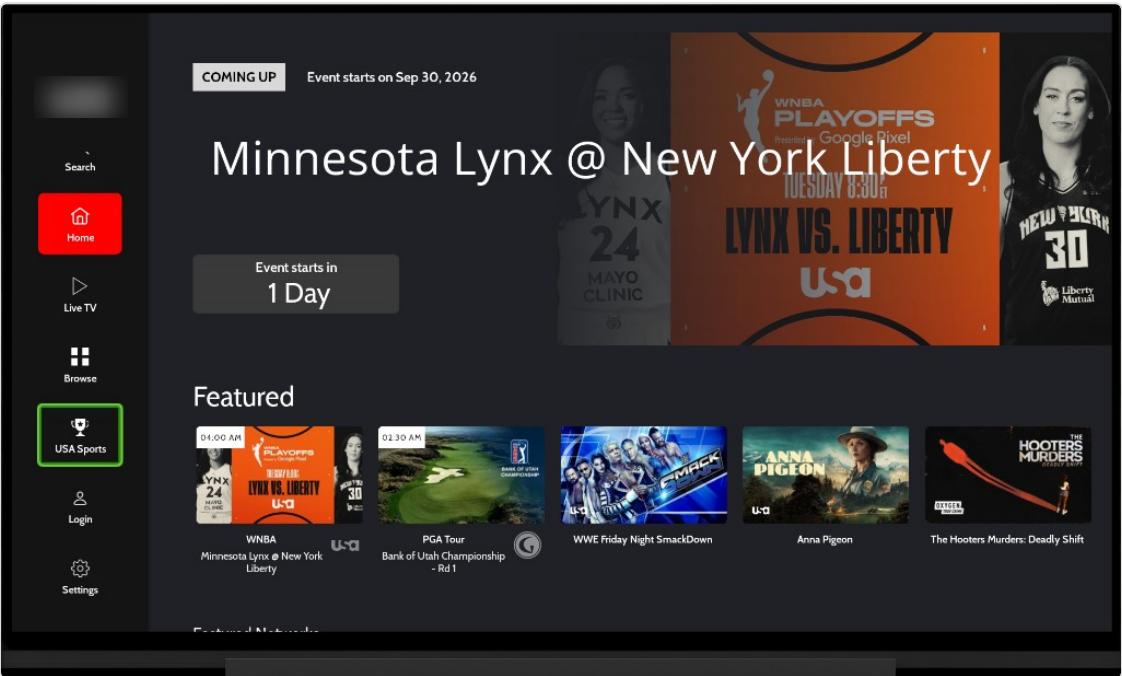
Task: Open the WNBA Lynx vs Liberty thumbnail
Action: point(279,475)
